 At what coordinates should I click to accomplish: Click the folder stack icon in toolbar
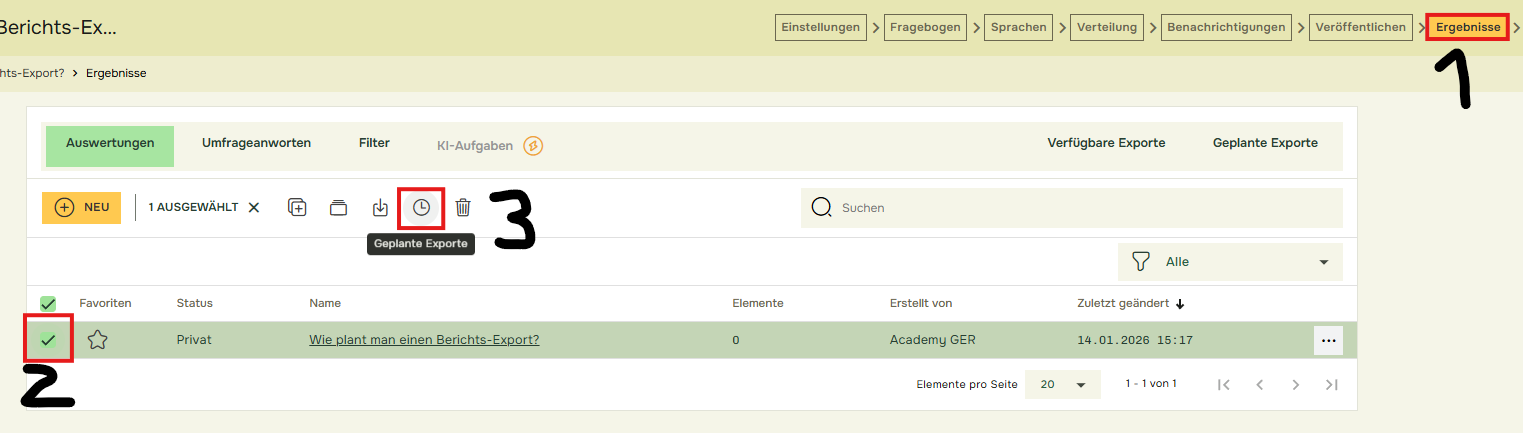(339, 207)
